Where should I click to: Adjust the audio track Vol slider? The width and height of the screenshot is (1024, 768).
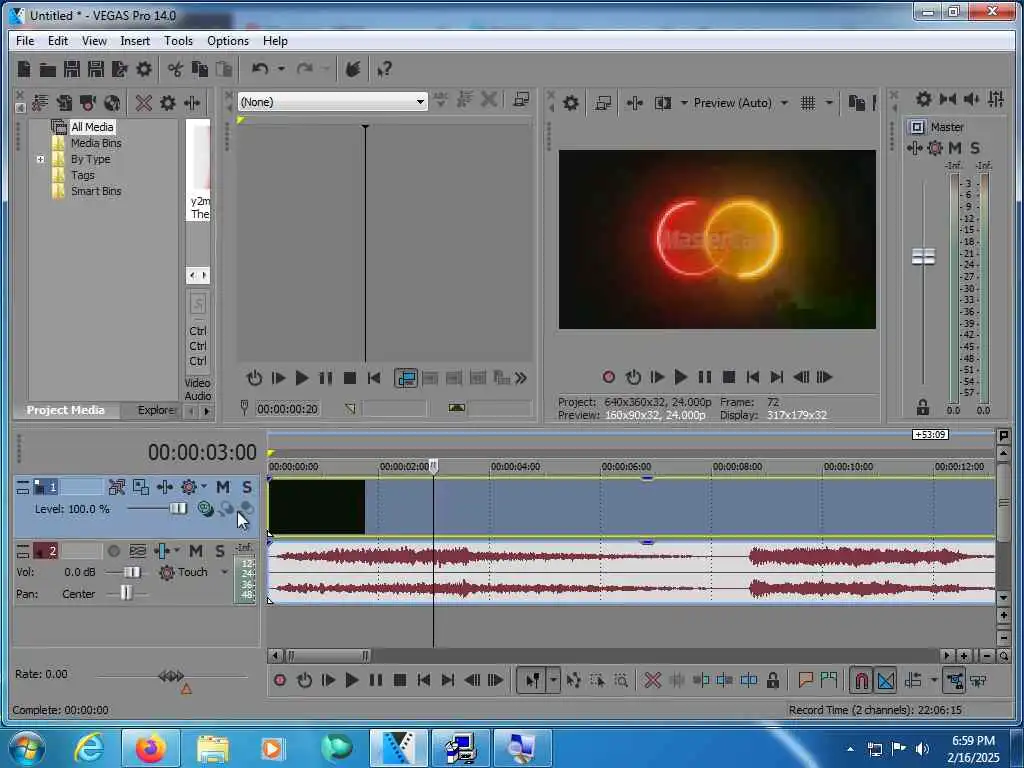pyautogui.click(x=132, y=572)
